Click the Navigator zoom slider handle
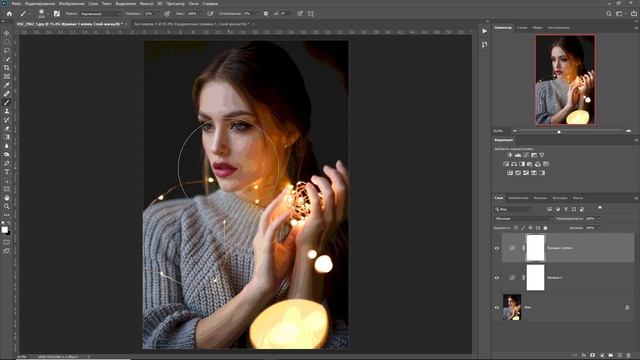Viewport: 640px width, 360px height. 559,132
